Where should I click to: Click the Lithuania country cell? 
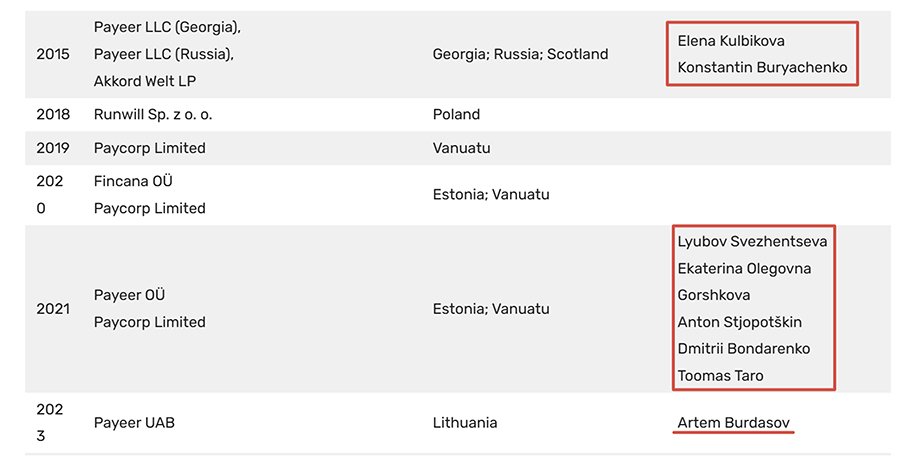(465, 423)
